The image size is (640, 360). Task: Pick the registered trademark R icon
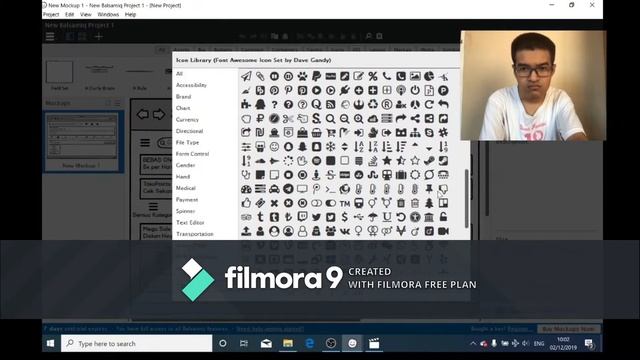[387, 104]
